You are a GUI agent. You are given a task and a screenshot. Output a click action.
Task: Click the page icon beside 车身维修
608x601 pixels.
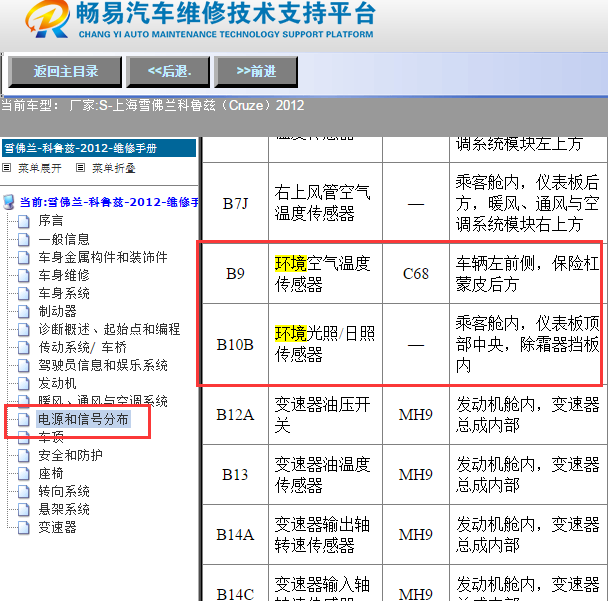(24, 276)
